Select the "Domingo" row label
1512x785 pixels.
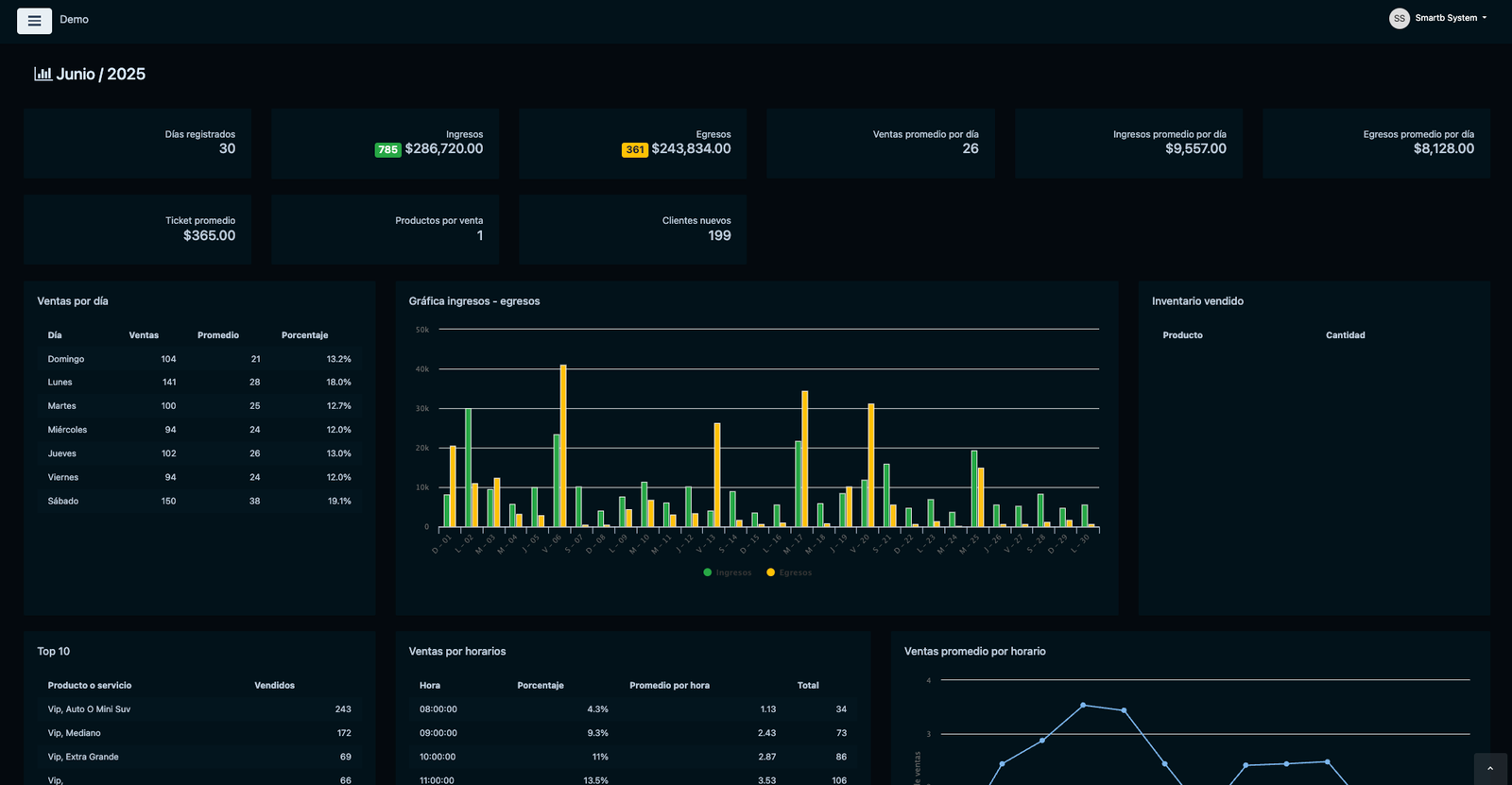click(66, 359)
